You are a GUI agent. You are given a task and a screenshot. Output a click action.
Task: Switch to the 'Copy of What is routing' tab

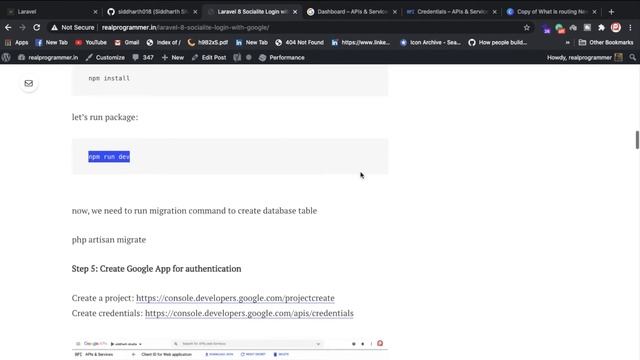(551, 12)
